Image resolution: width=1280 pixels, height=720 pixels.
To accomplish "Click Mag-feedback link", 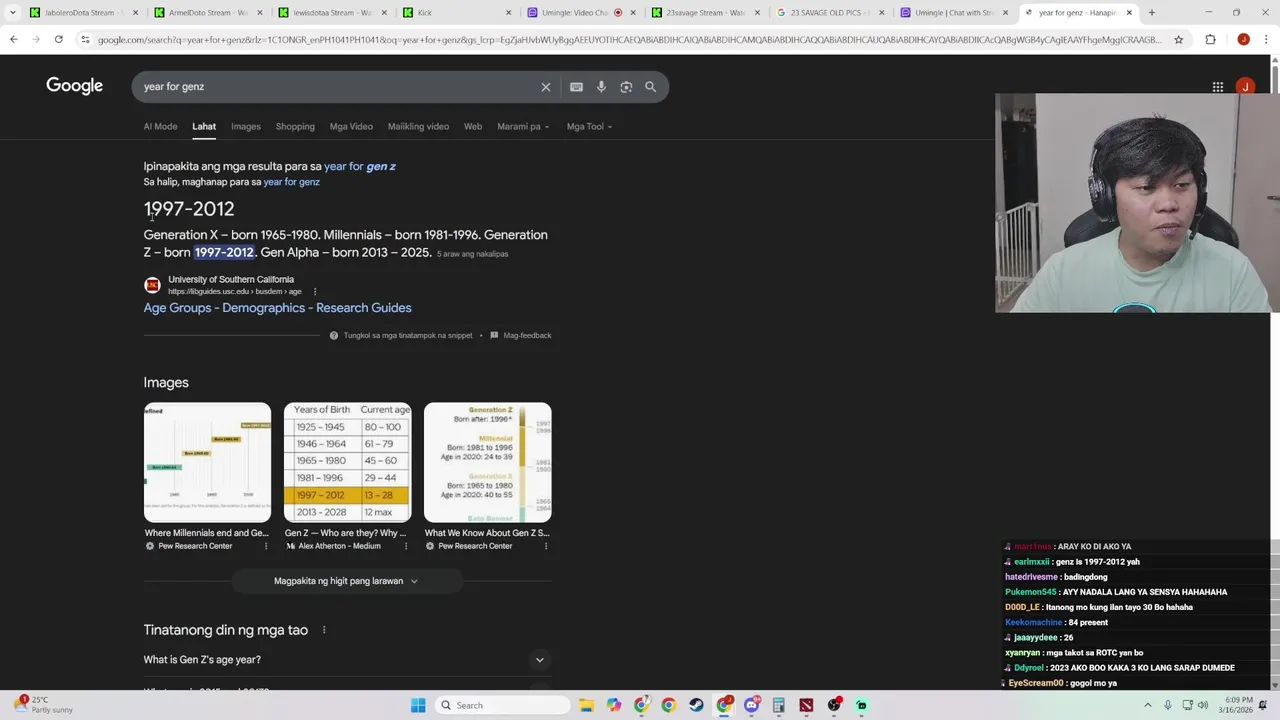I will (x=521, y=336).
